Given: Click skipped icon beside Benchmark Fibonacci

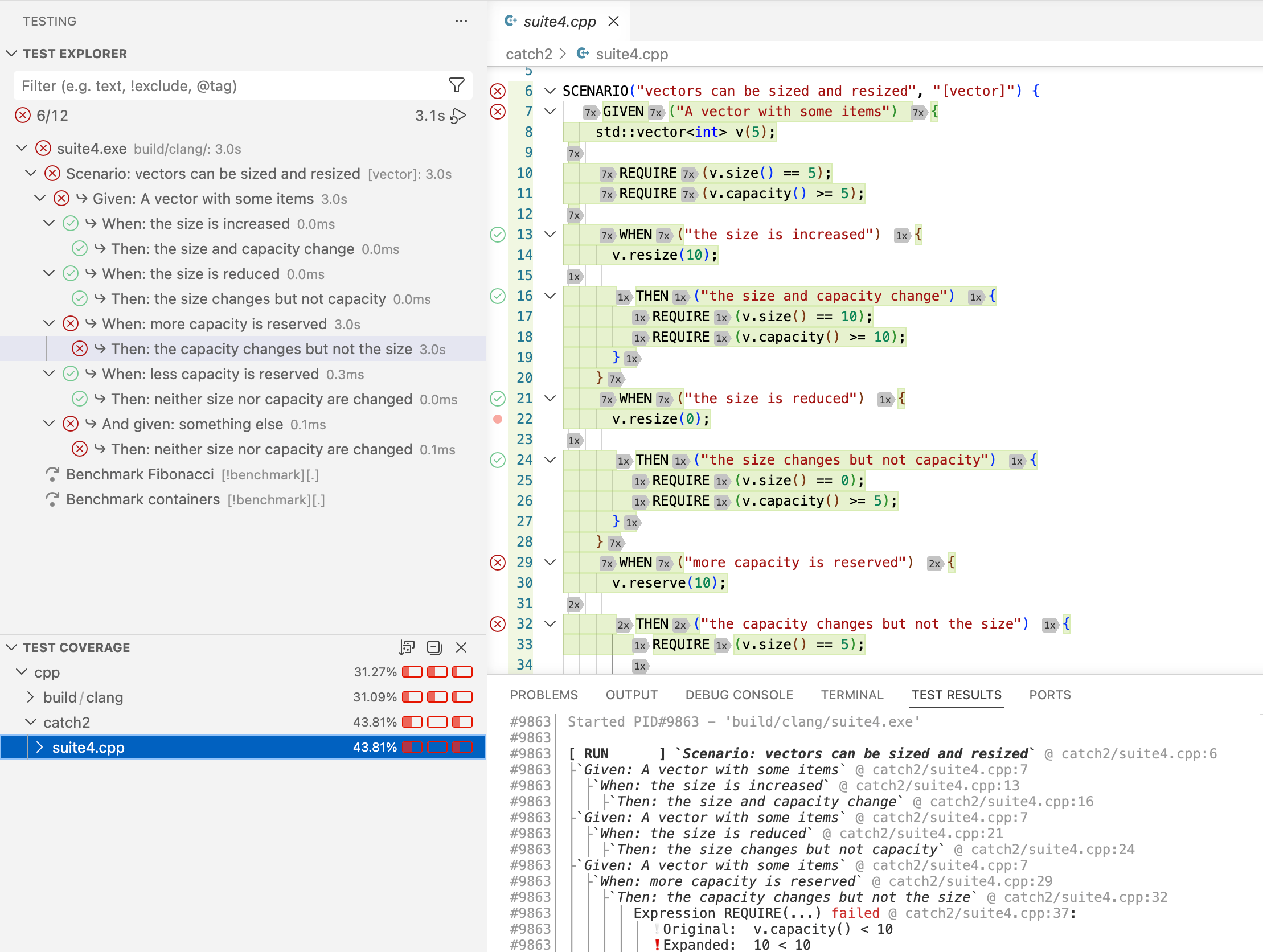Looking at the screenshot, I should coord(52,474).
